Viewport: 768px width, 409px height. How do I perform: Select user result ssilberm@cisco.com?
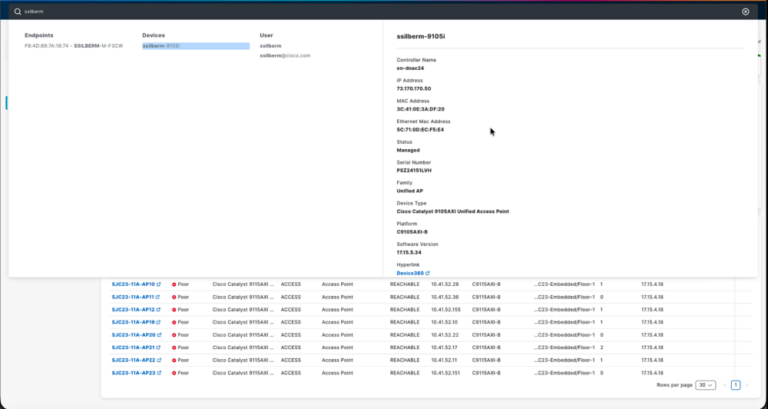(x=285, y=56)
